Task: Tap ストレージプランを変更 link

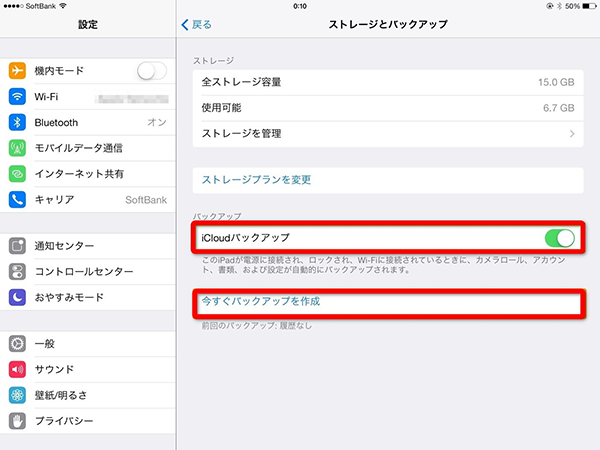Action: tap(256, 179)
